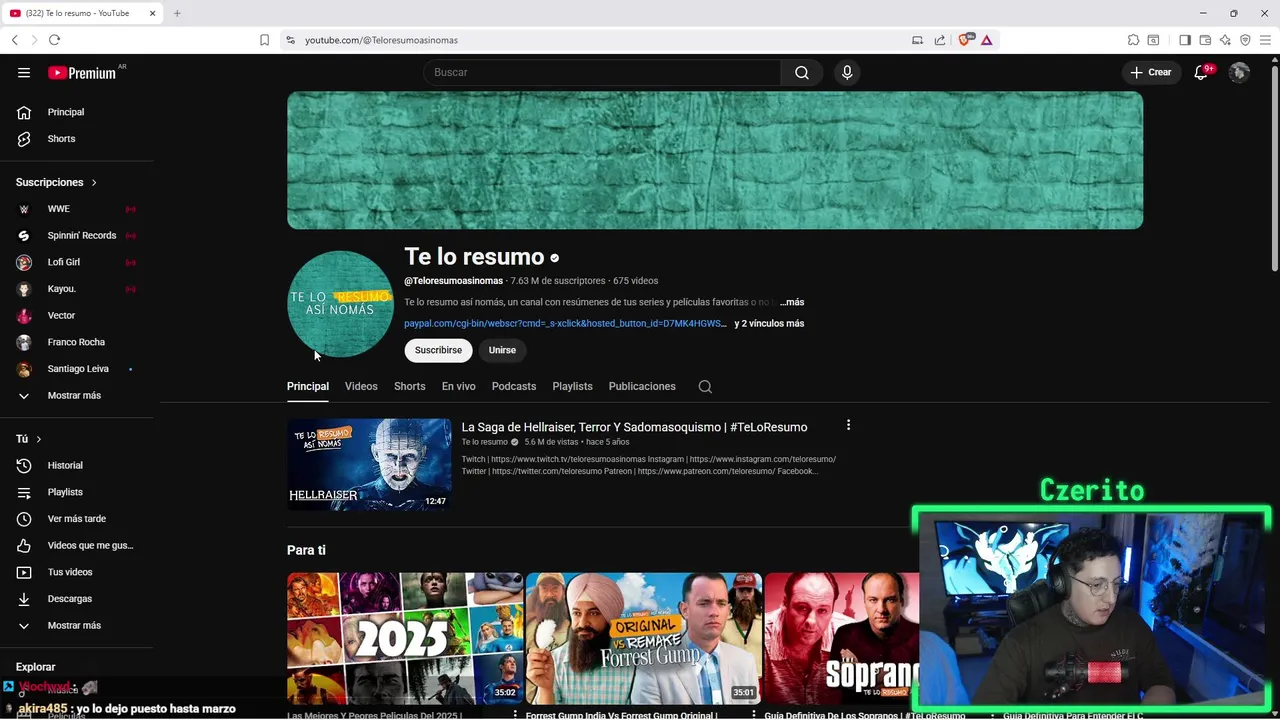Expand subscriptions Mostrar más
Screen dimensions: 1280x720
click(77, 395)
